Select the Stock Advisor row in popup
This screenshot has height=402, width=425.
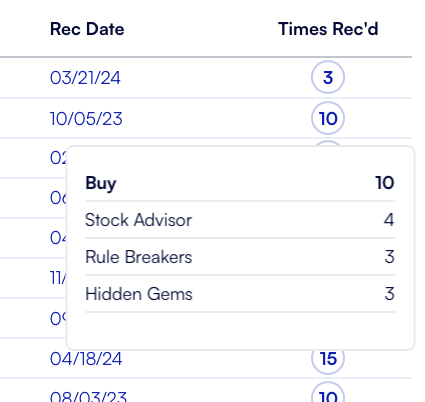pos(240,220)
